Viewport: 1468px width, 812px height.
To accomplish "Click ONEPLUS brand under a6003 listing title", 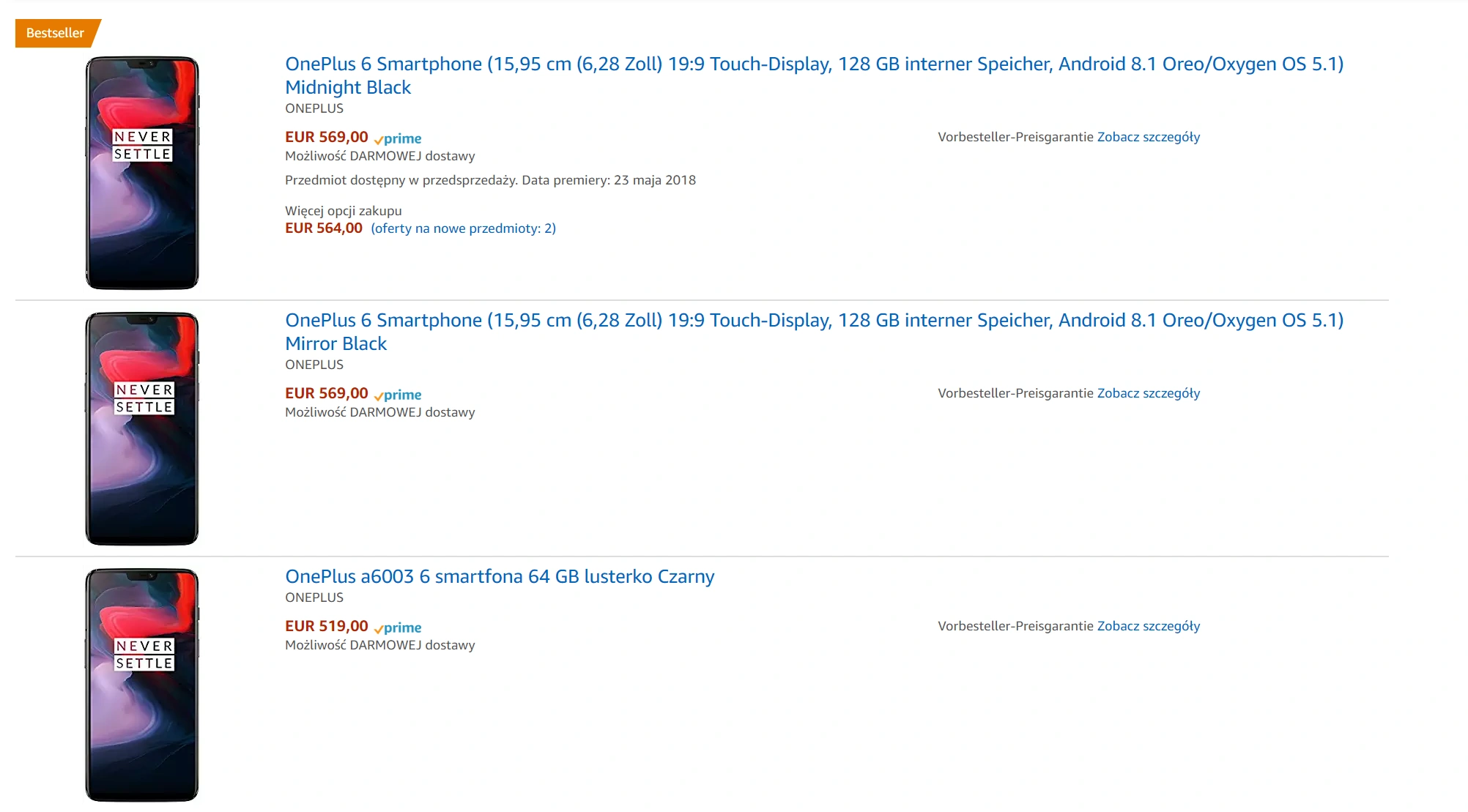I will tap(314, 597).
